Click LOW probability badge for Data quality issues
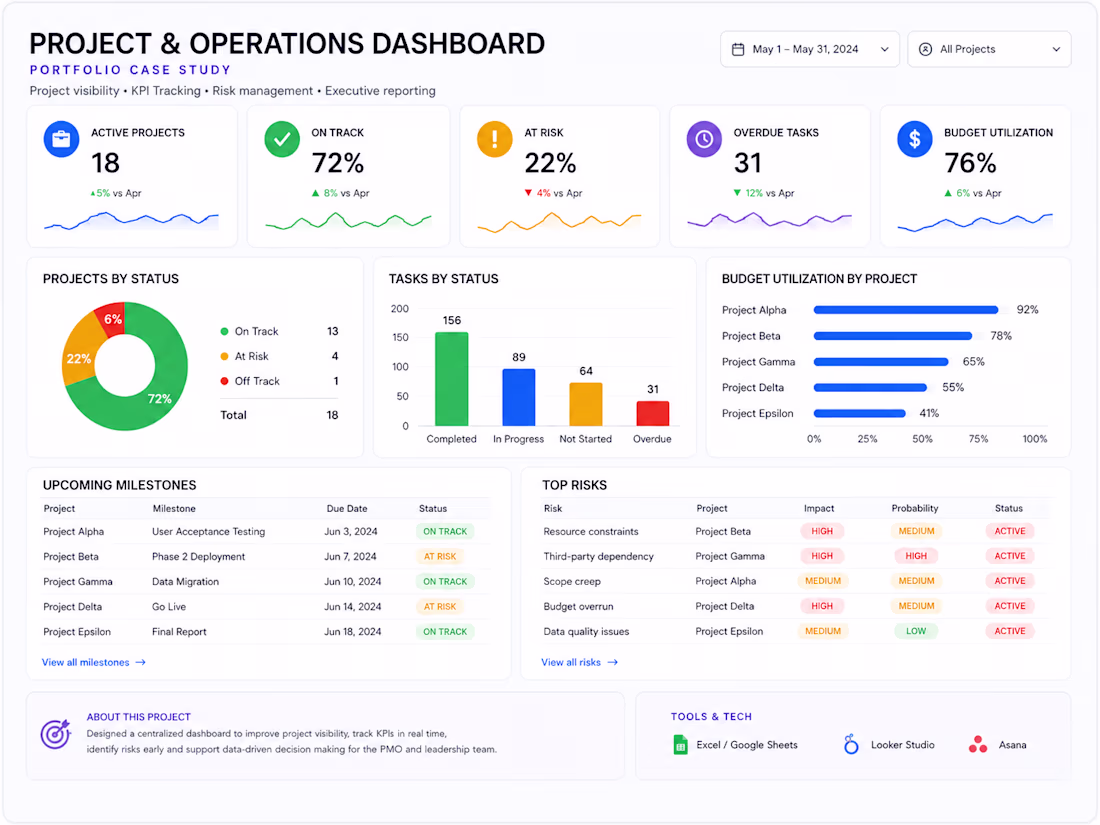 coord(916,631)
